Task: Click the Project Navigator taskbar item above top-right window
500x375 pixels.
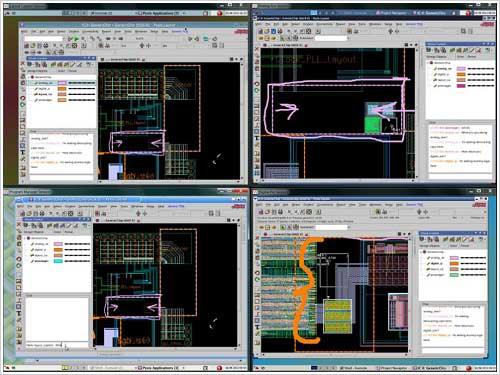Action: click(391, 13)
